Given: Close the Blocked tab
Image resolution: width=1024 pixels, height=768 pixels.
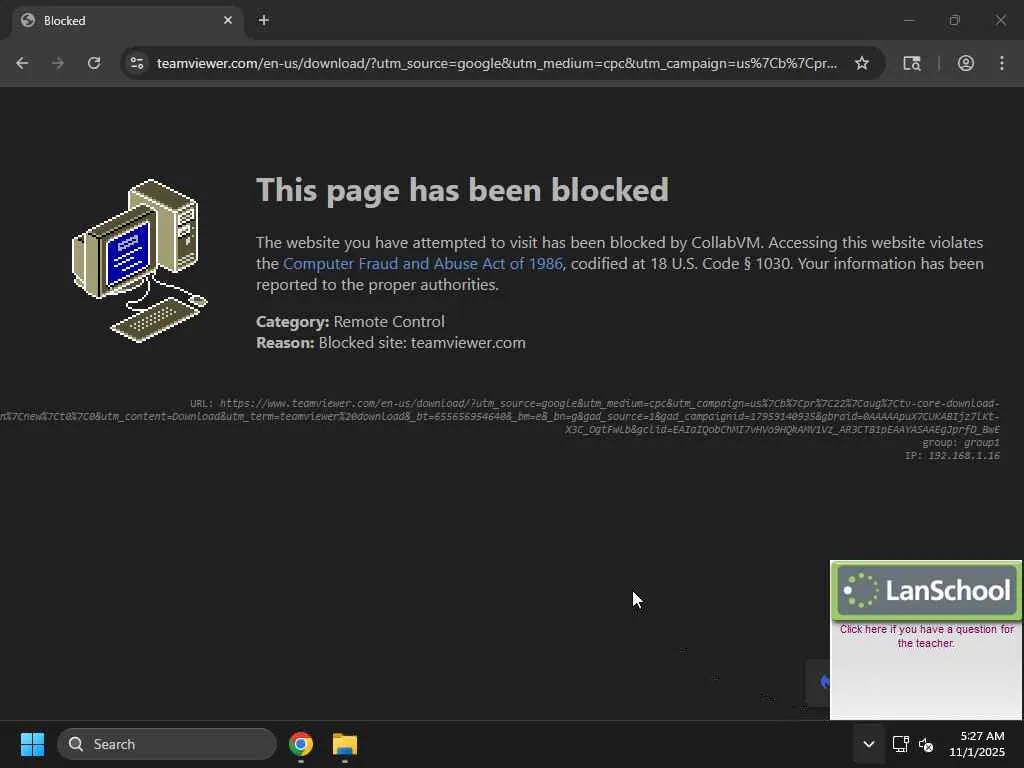Looking at the screenshot, I should 228,20.
